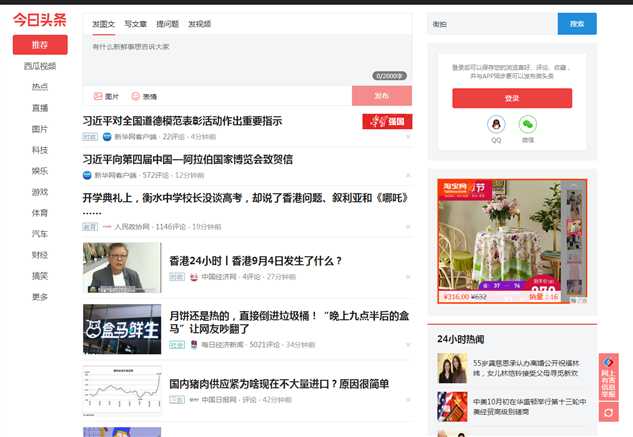Log in with WeChat icon

pyautogui.click(x=528, y=124)
